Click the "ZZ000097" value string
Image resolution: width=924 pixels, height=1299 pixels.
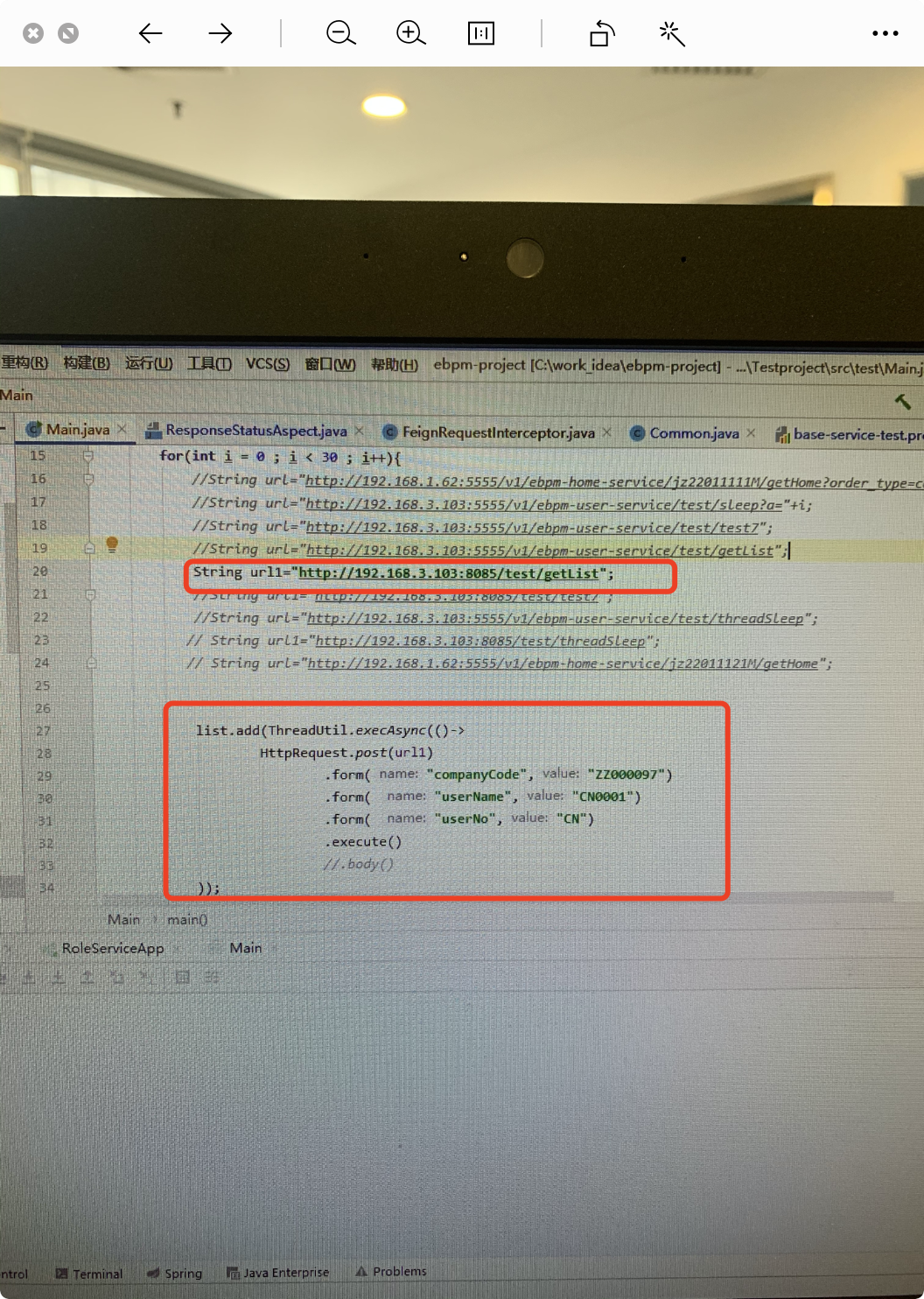(x=626, y=775)
